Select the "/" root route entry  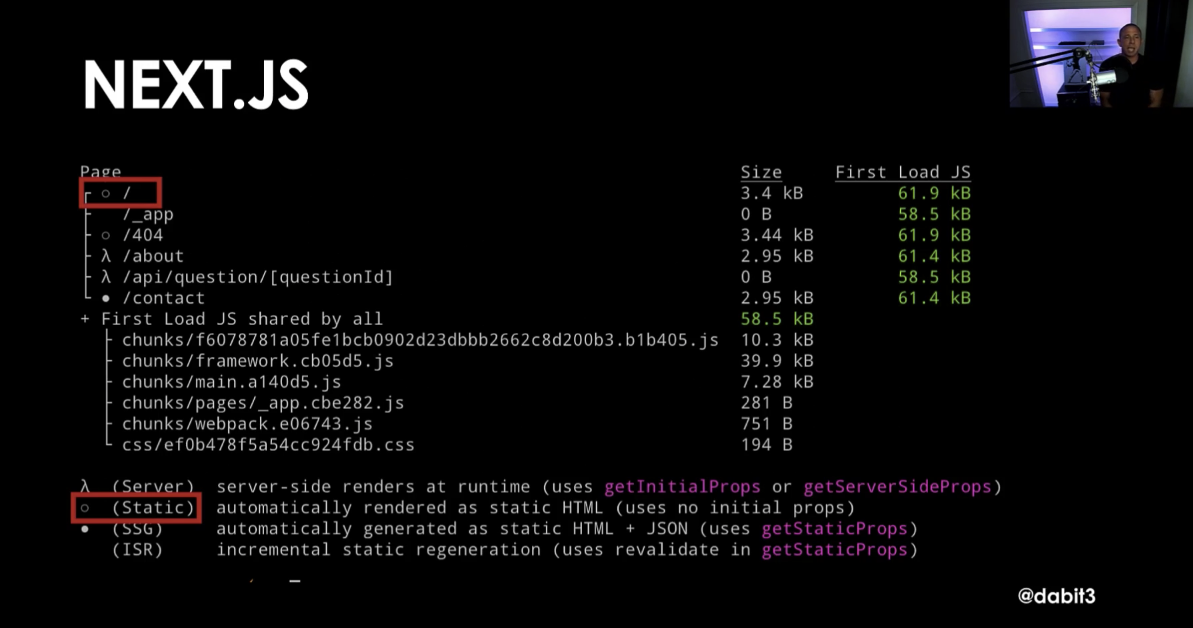point(127,193)
